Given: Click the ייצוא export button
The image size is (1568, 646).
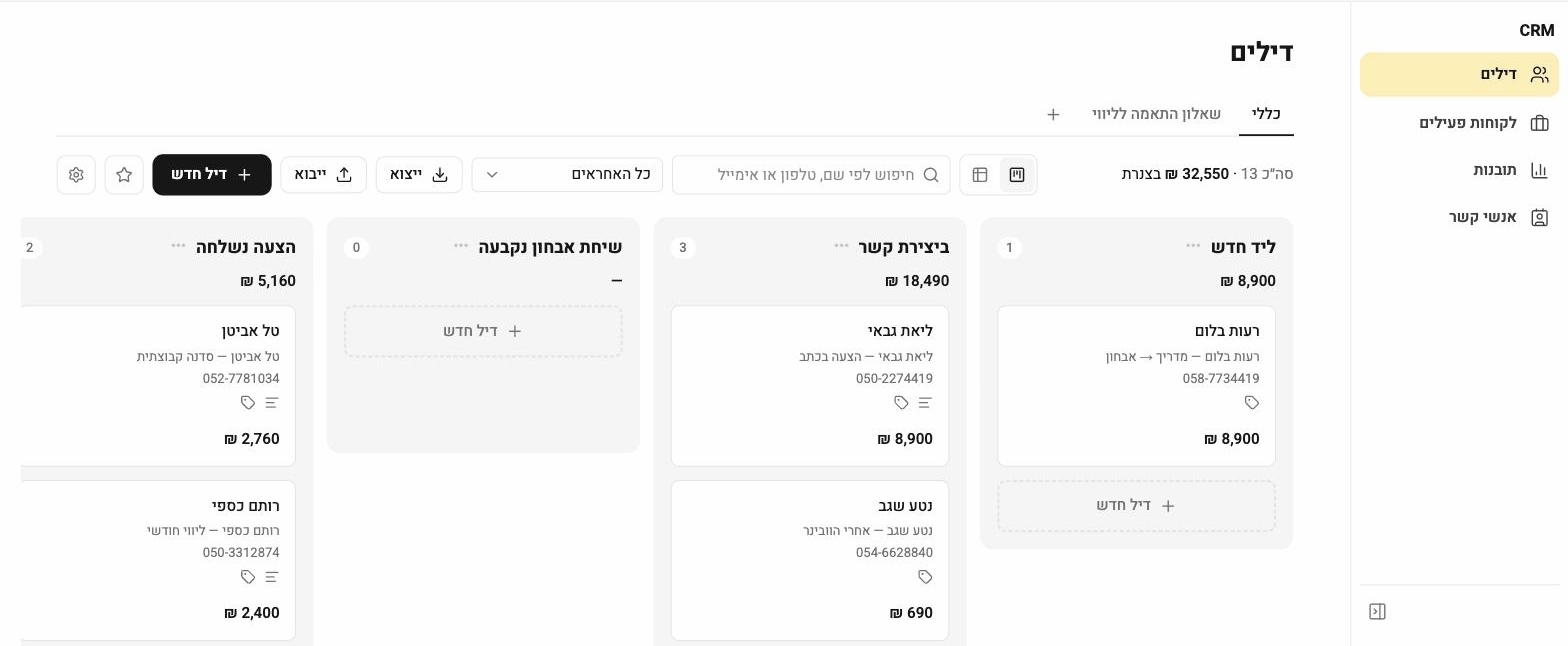Looking at the screenshot, I should point(419,175).
